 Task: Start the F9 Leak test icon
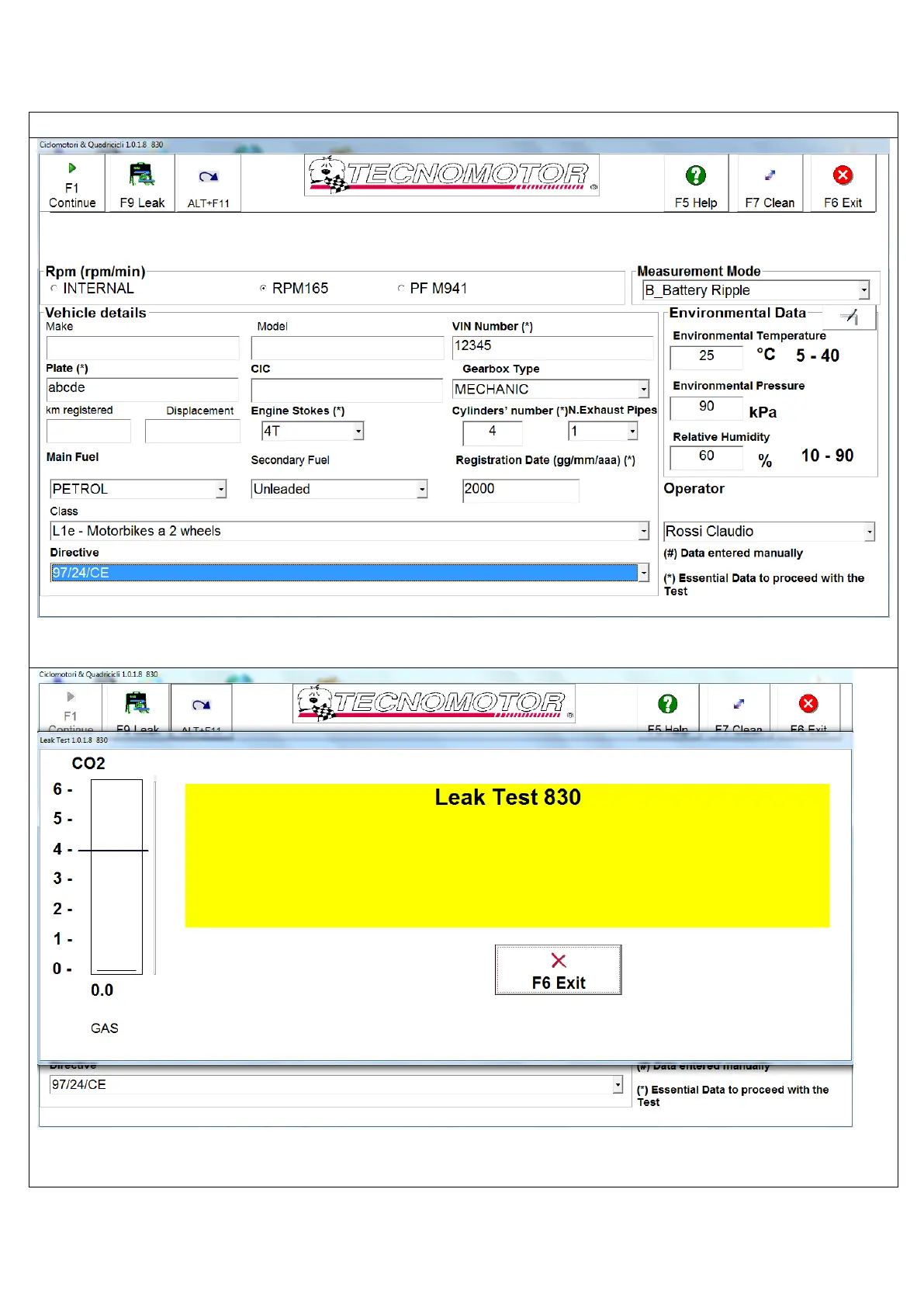click(x=142, y=175)
